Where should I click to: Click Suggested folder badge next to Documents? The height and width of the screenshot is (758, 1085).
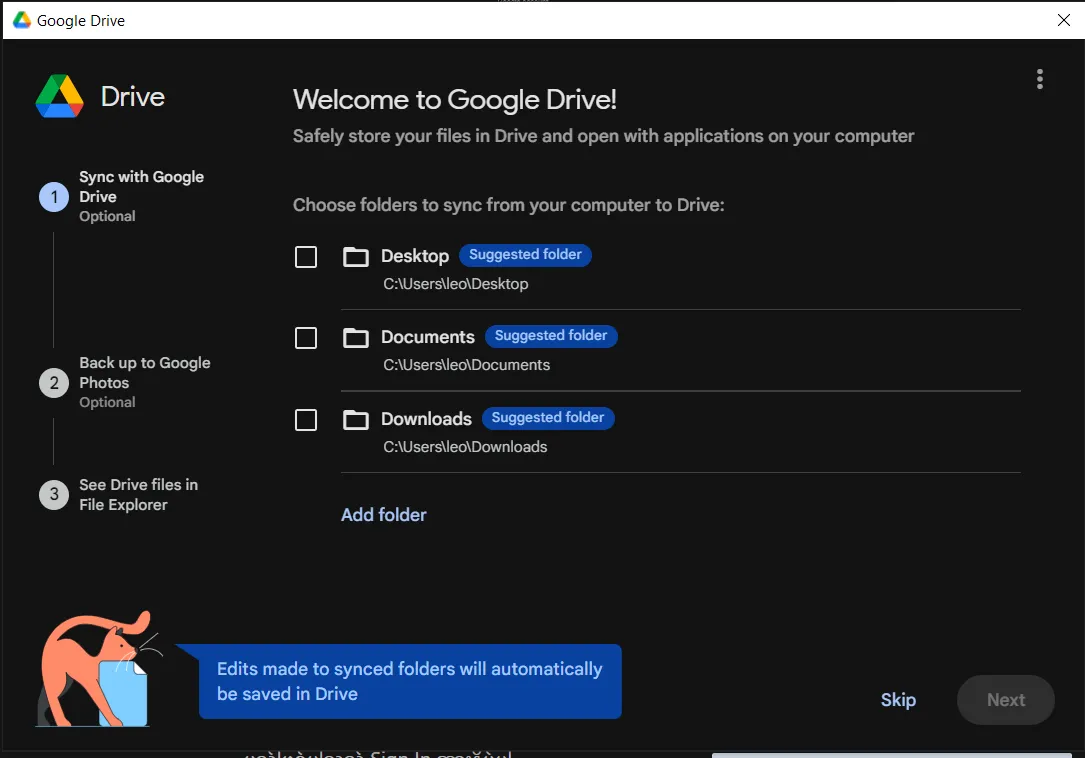point(551,336)
